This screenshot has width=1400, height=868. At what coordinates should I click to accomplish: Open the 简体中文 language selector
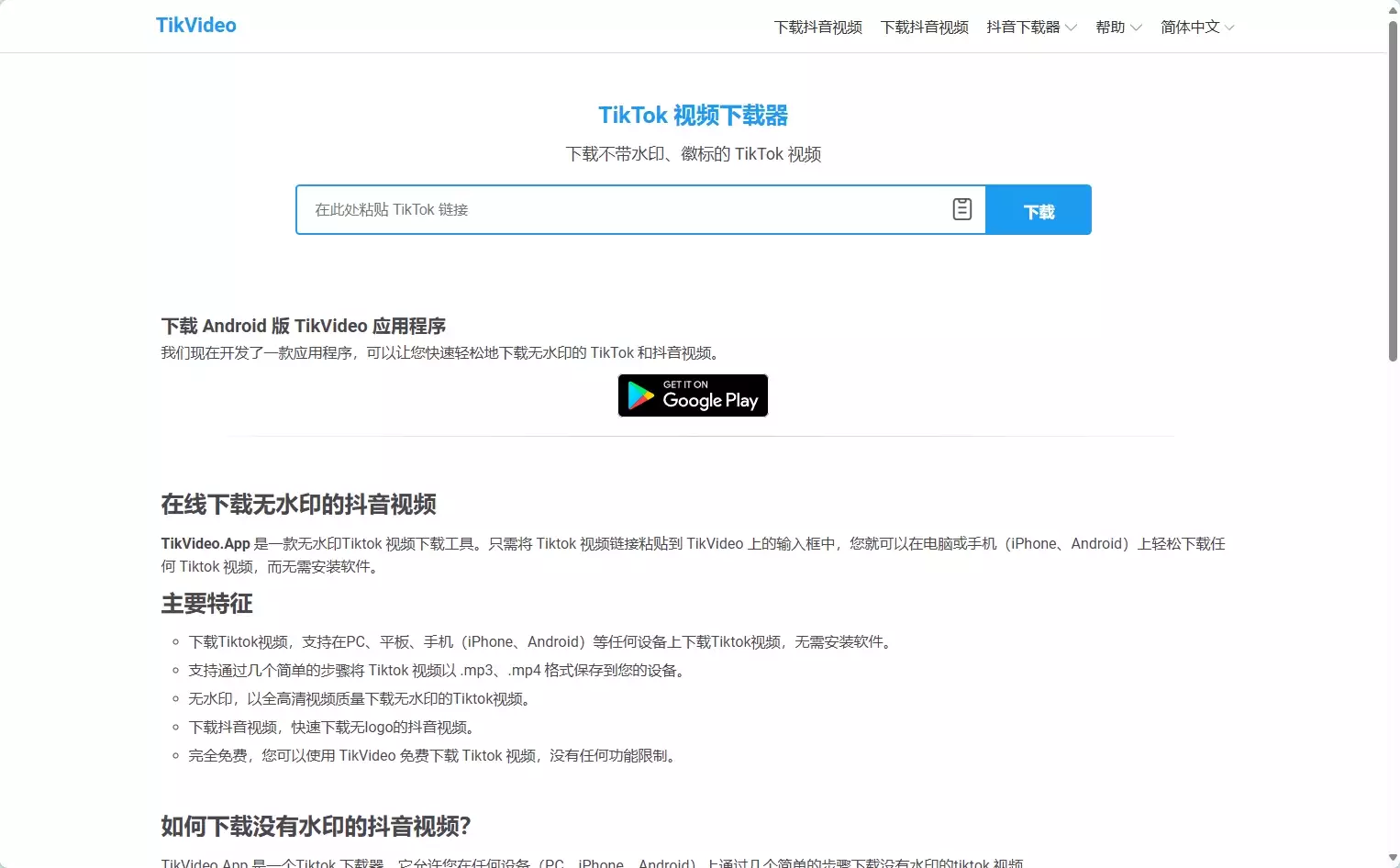coord(1197,28)
